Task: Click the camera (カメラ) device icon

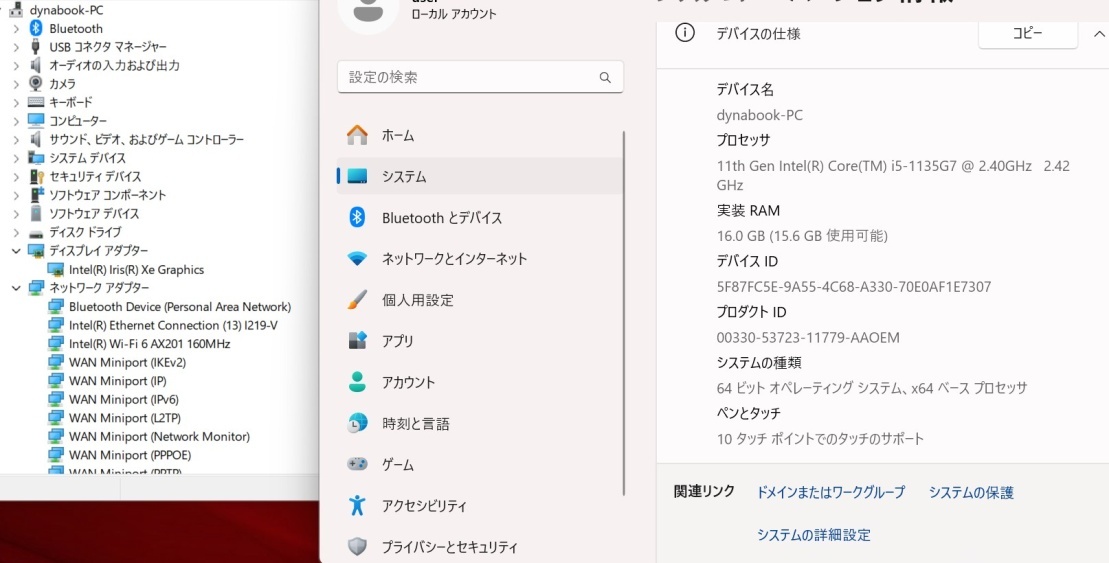Action: [35, 83]
